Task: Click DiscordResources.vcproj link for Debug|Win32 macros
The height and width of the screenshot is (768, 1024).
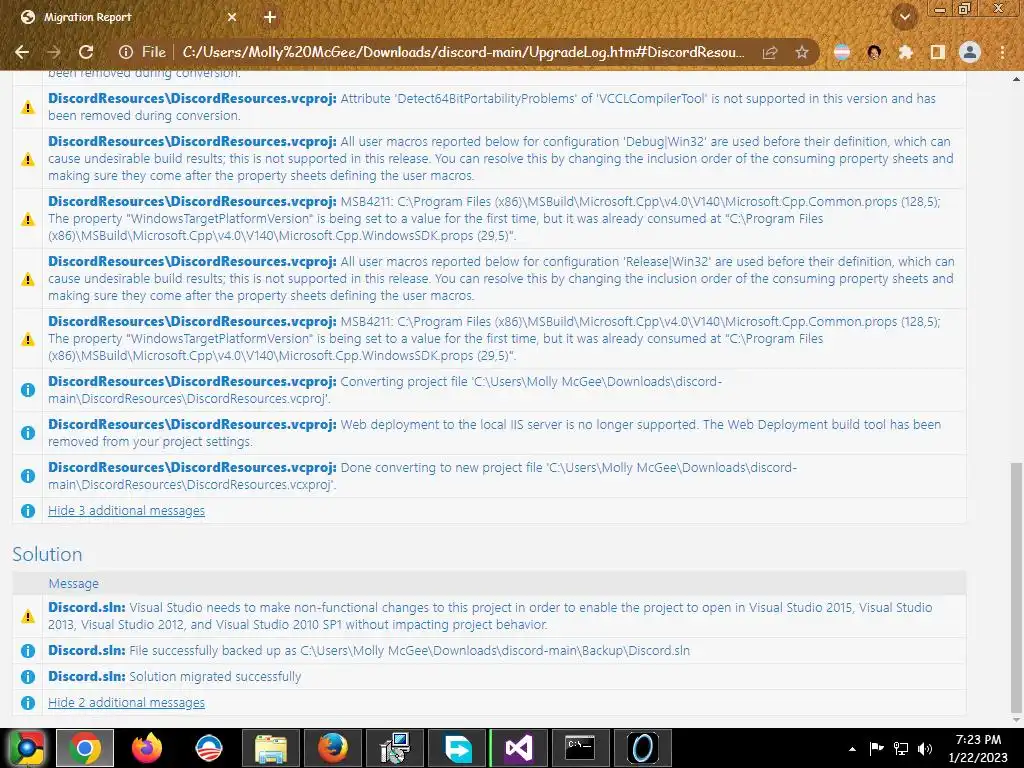Action: pyautogui.click(x=192, y=142)
